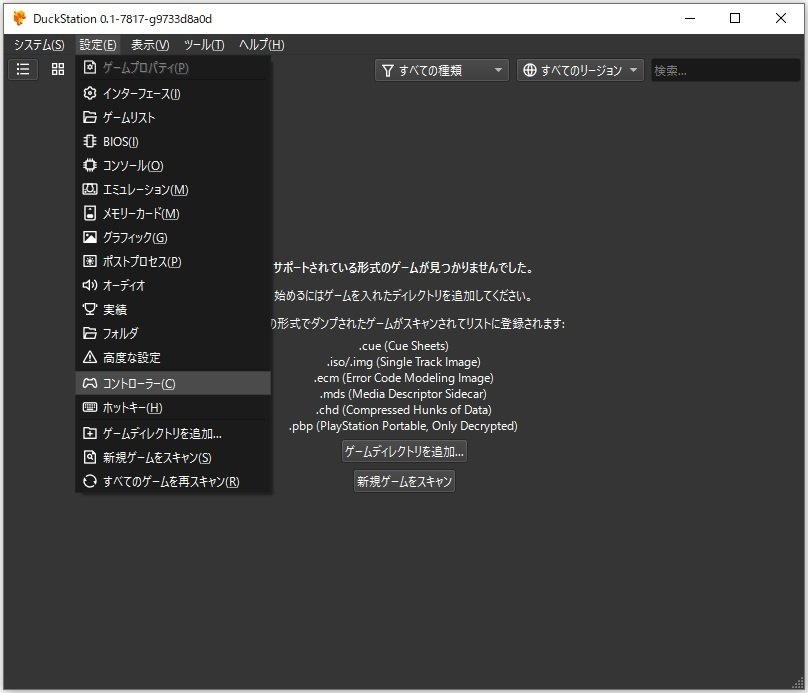Click .chd (Compressed Hunks of Data) text
This screenshot has width=808, height=693.
coord(403,410)
